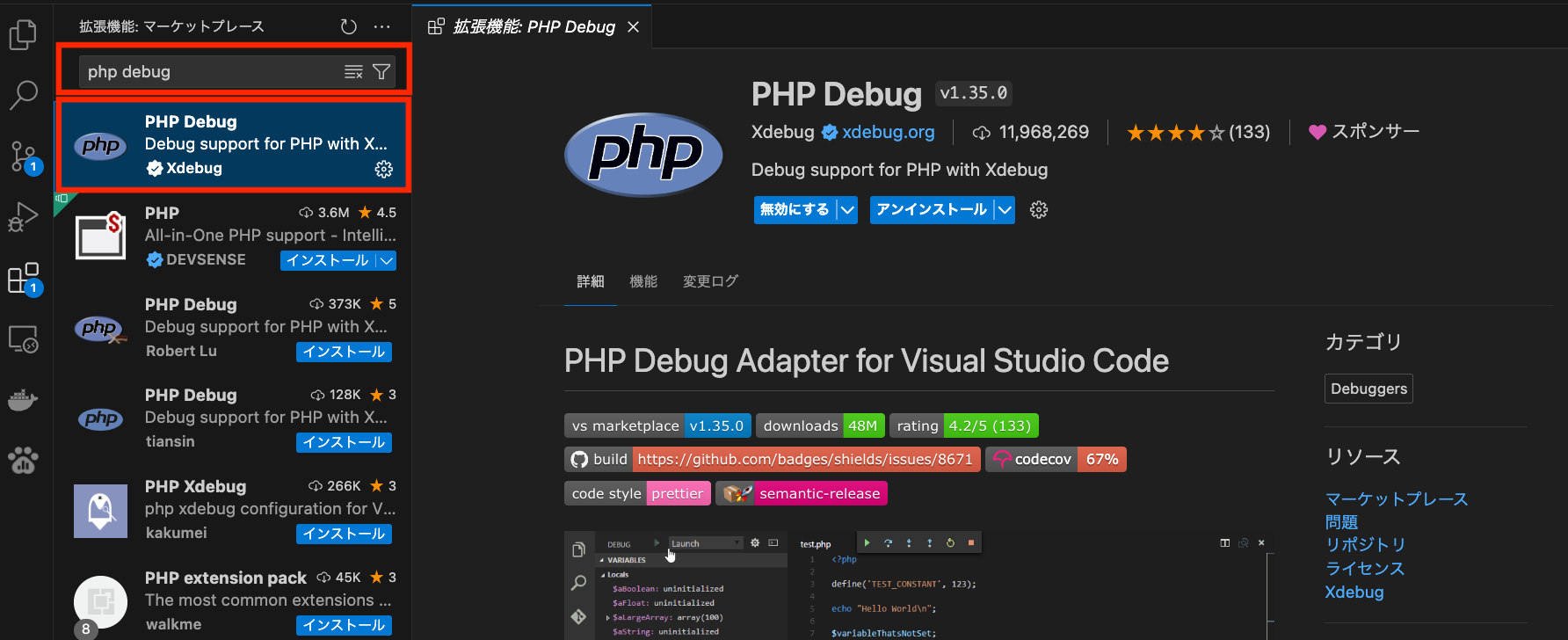Open the リポジトリ repository link
Viewport: 1568px width, 640px height.
point(1365,545)
